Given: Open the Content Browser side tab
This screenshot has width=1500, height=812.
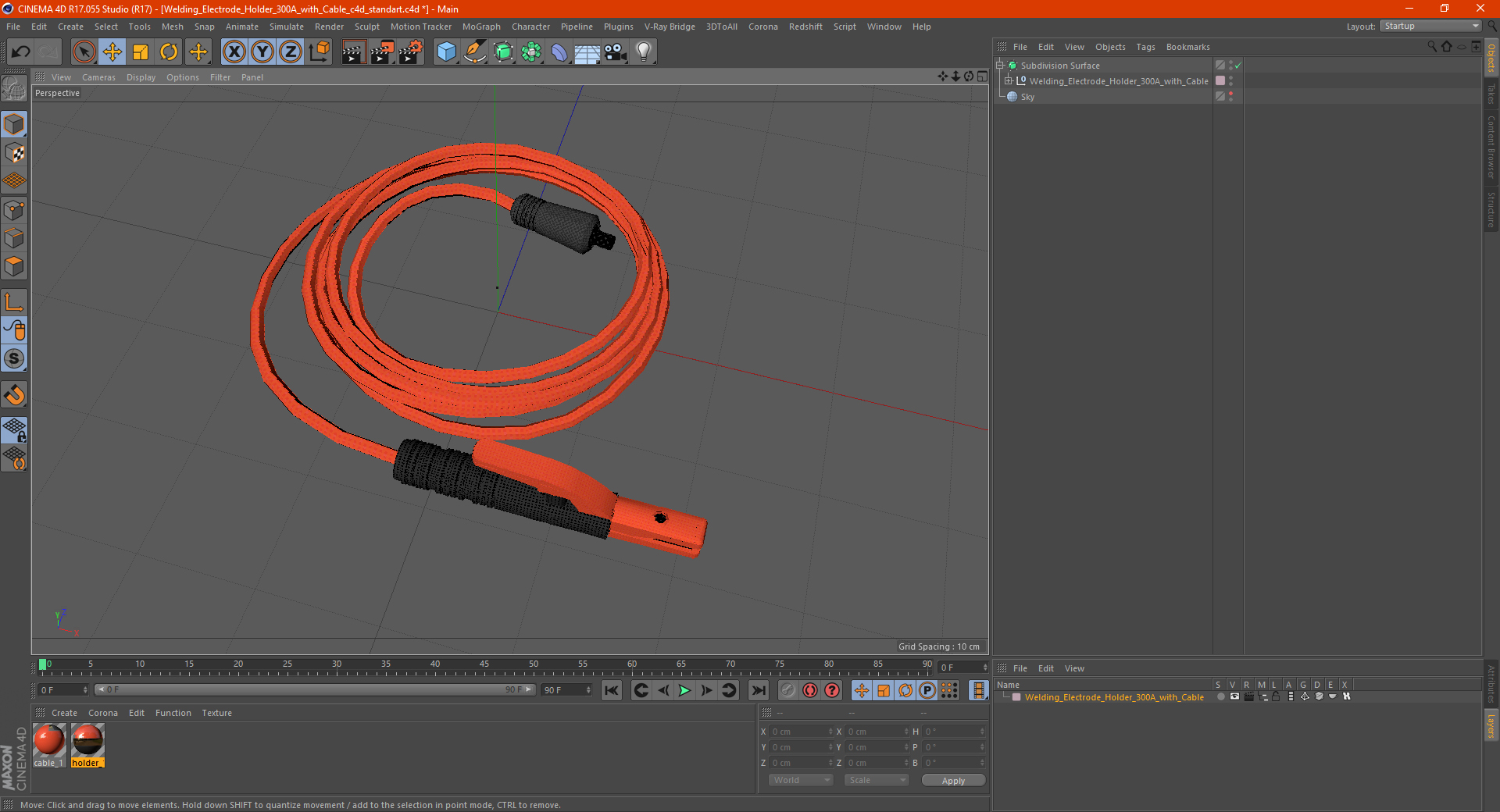Looking at the screenshot, I should 1491,147.
